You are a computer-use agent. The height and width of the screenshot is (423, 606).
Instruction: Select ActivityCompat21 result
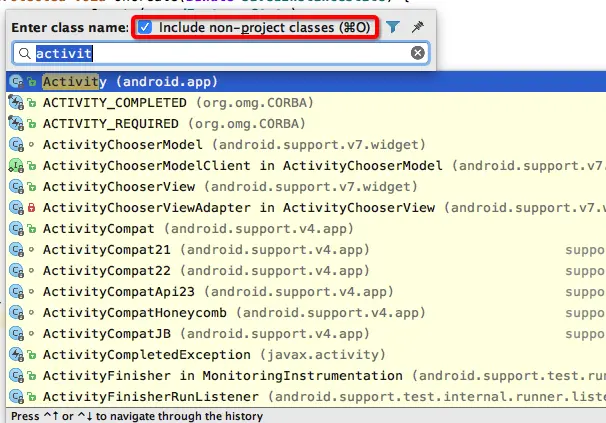(306, 249)
